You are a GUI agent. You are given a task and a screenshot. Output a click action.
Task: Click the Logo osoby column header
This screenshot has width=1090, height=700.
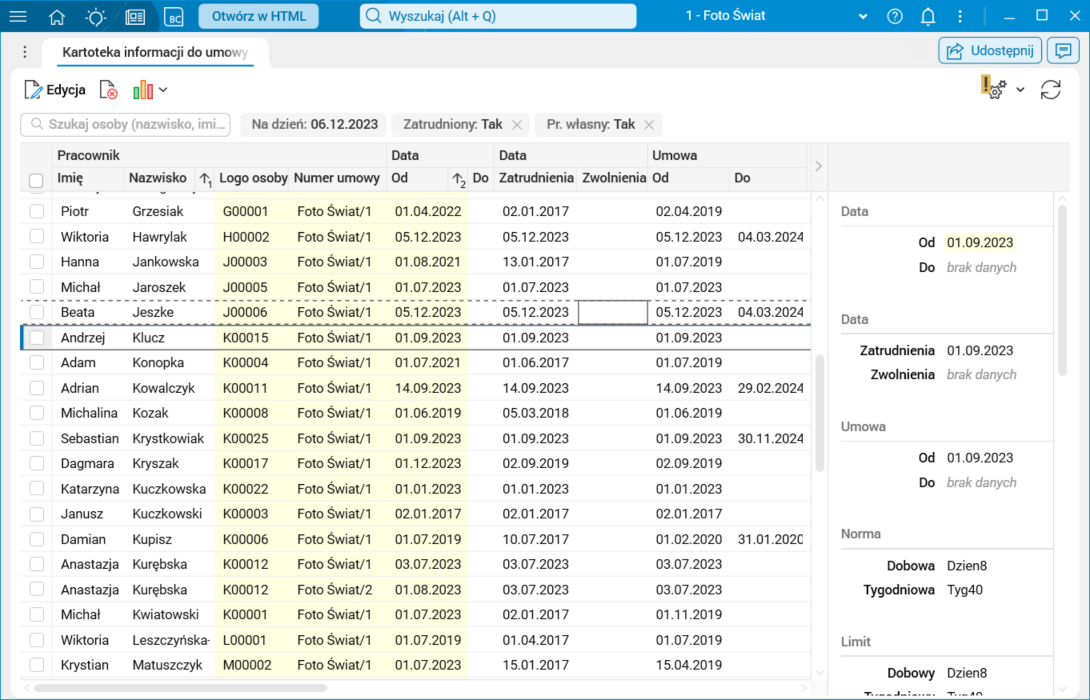coord(253,178)
